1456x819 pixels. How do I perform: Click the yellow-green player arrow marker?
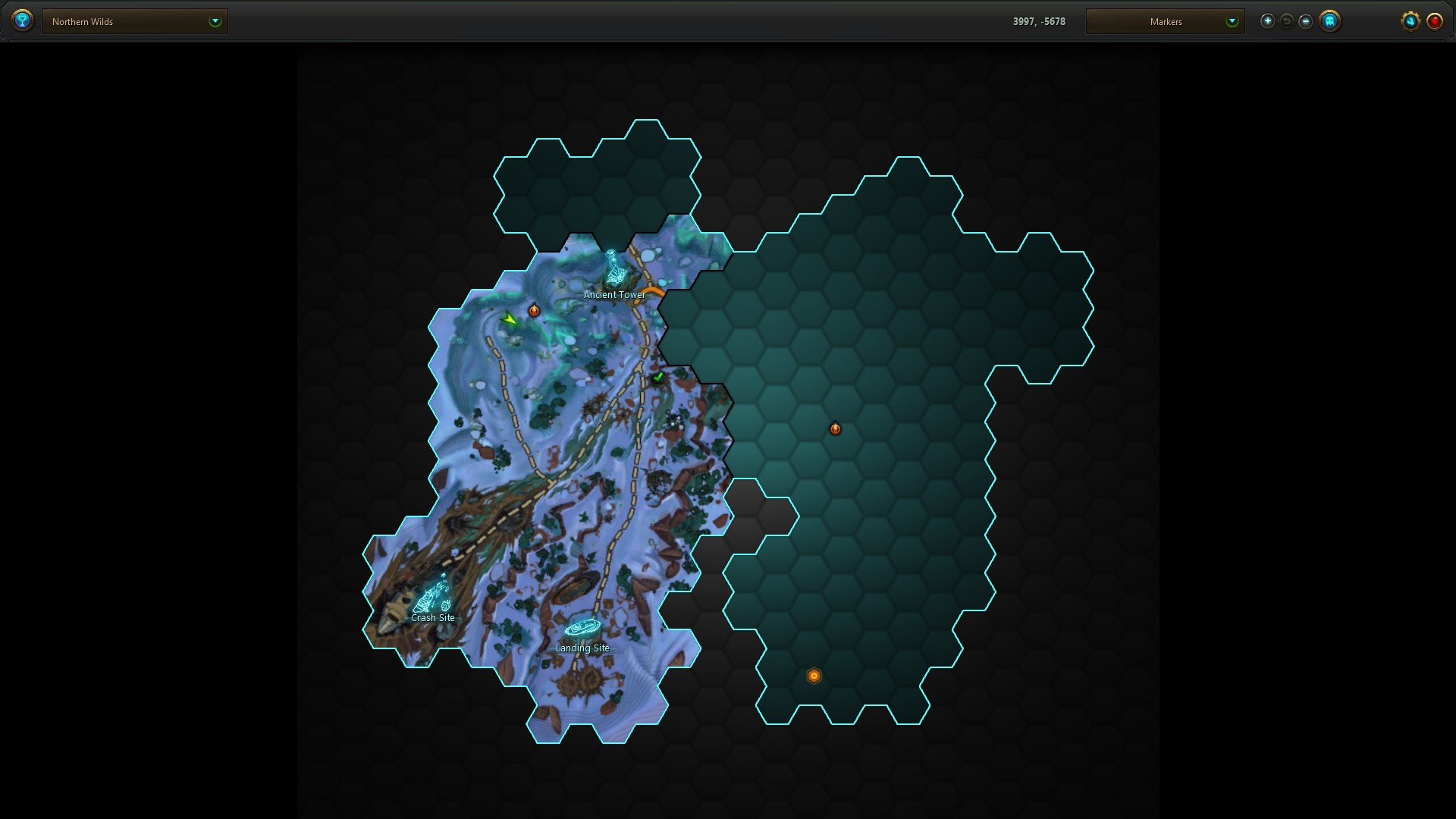510,318
